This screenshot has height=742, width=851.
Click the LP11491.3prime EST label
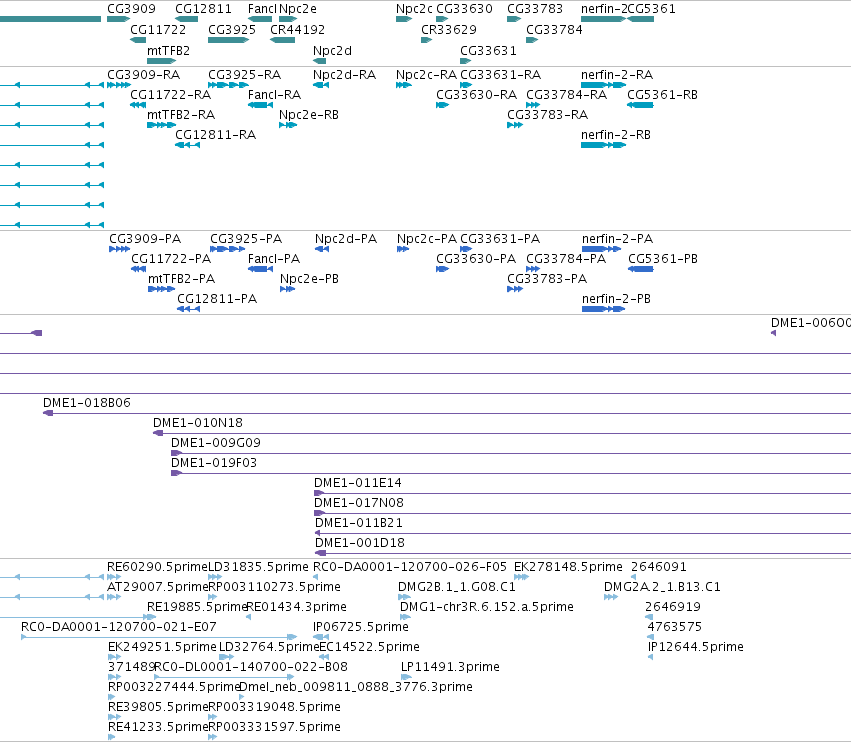450,667
